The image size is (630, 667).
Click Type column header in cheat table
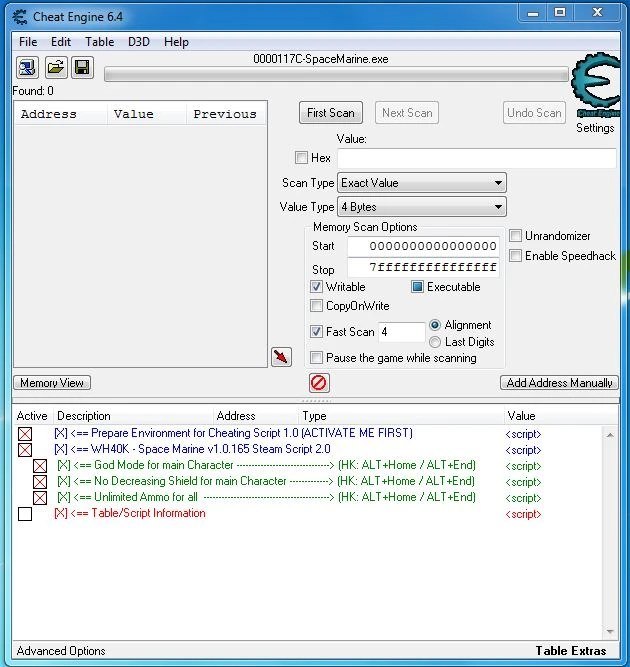point(401,416)
